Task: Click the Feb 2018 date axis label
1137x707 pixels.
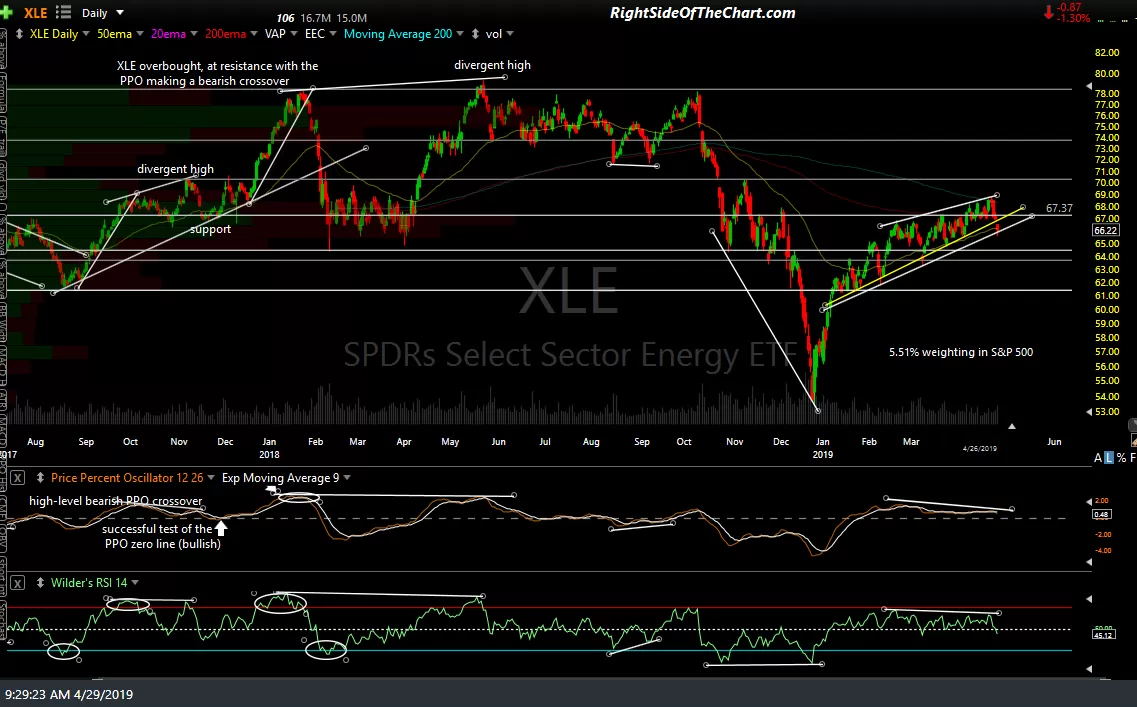Action: [x=315, y=442]
